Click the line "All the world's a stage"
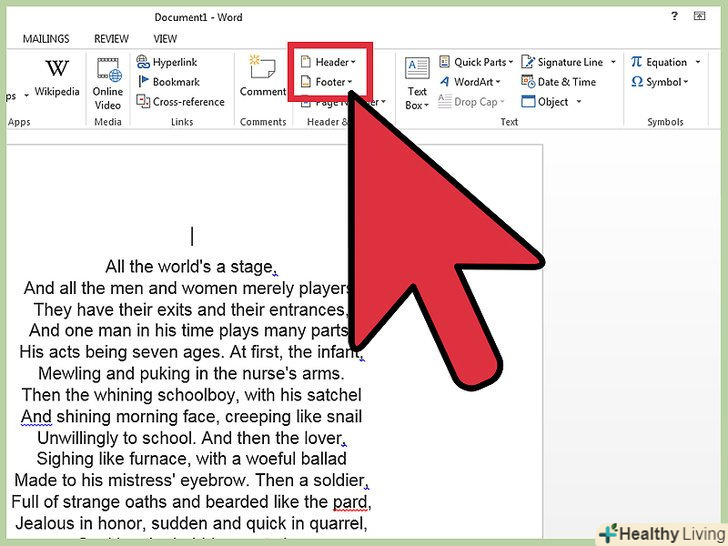The image size is (728, 546). pyautogui.click(x=189, y=266)
